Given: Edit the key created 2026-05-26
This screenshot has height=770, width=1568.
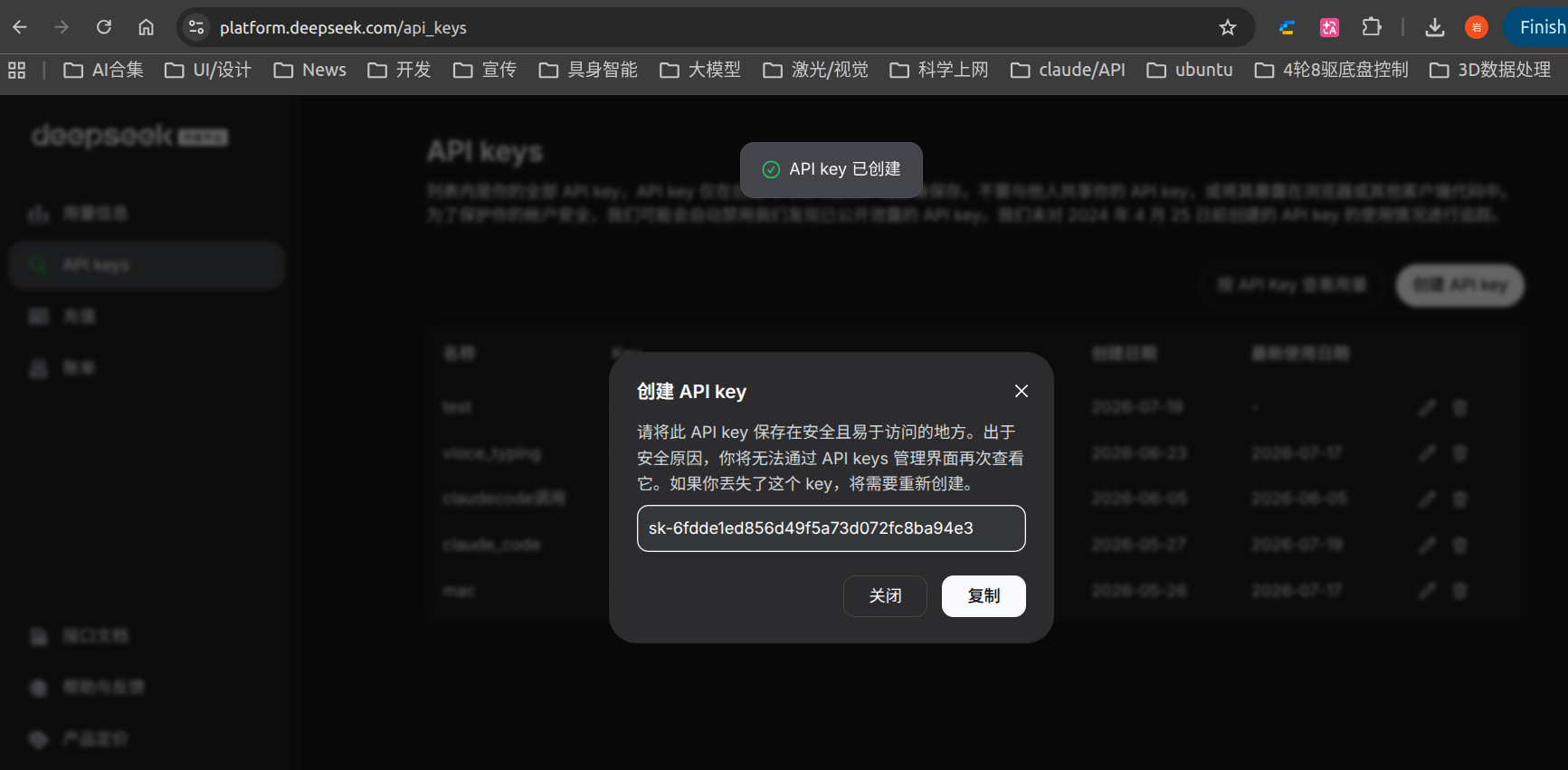Looking at the screenshot, I should click(x=1427, y=591).
